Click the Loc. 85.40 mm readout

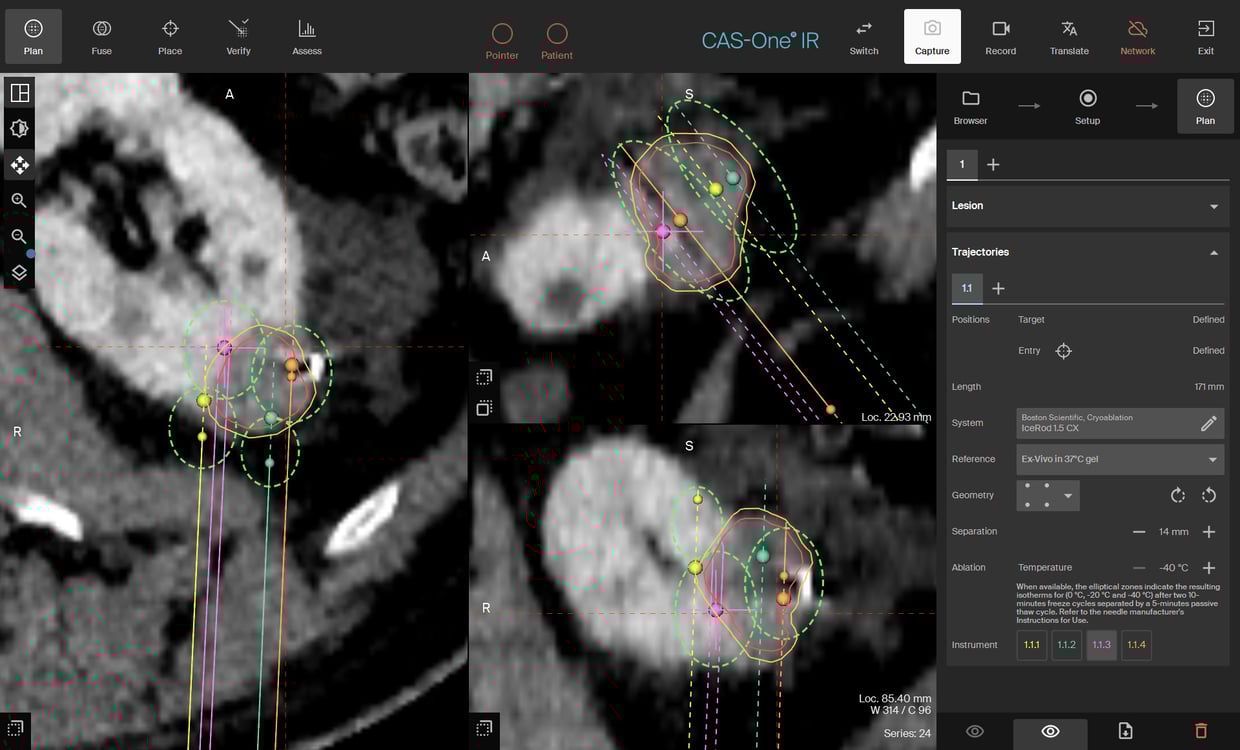point(895,698)
